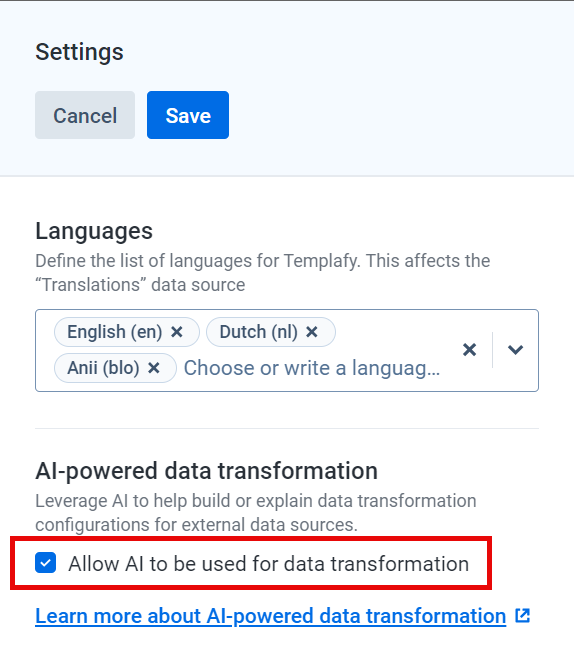Image resolution: width=574 pixels, height=656 pixels.
Task: Open the external link icon beside Learn more
Action: [x=523, y=616]
